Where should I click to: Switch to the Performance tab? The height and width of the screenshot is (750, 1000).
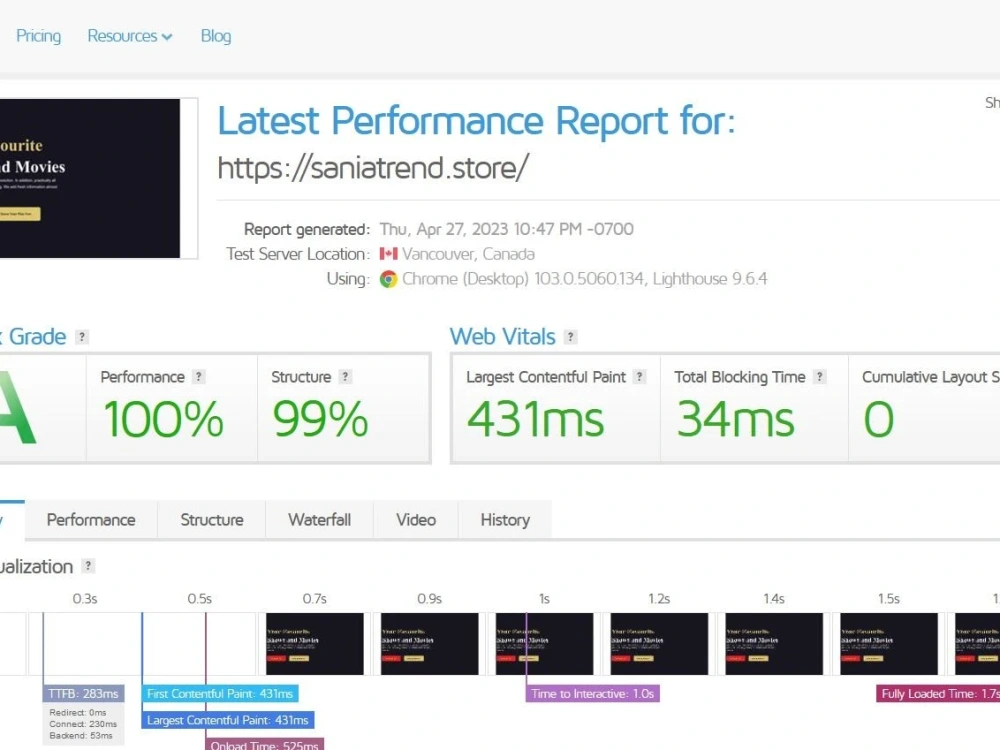[91, 520]
